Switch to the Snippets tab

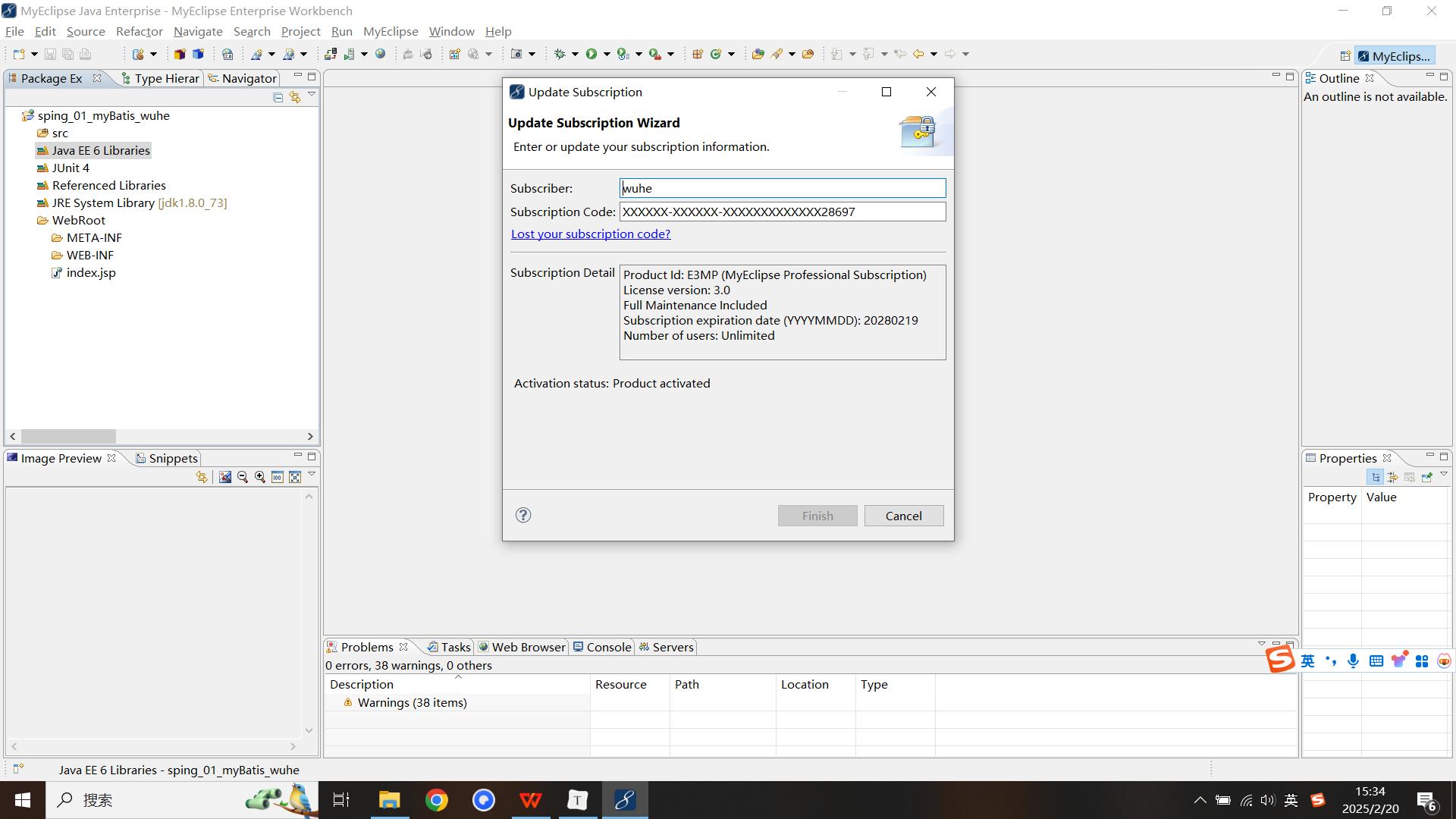coord(167,458)
